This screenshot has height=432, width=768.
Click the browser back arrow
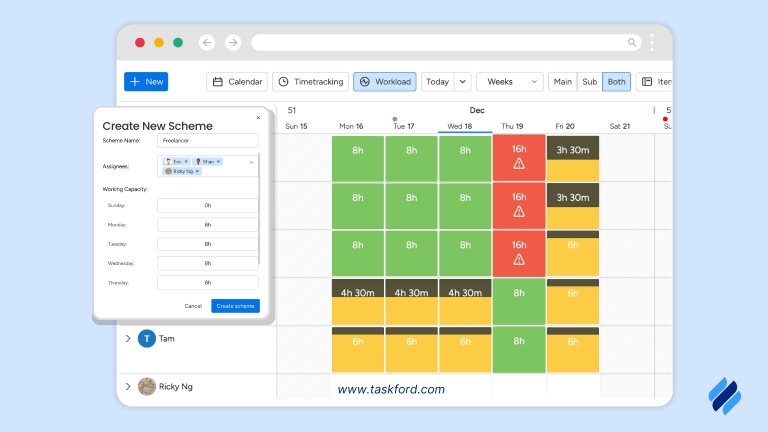click(207, 43)
